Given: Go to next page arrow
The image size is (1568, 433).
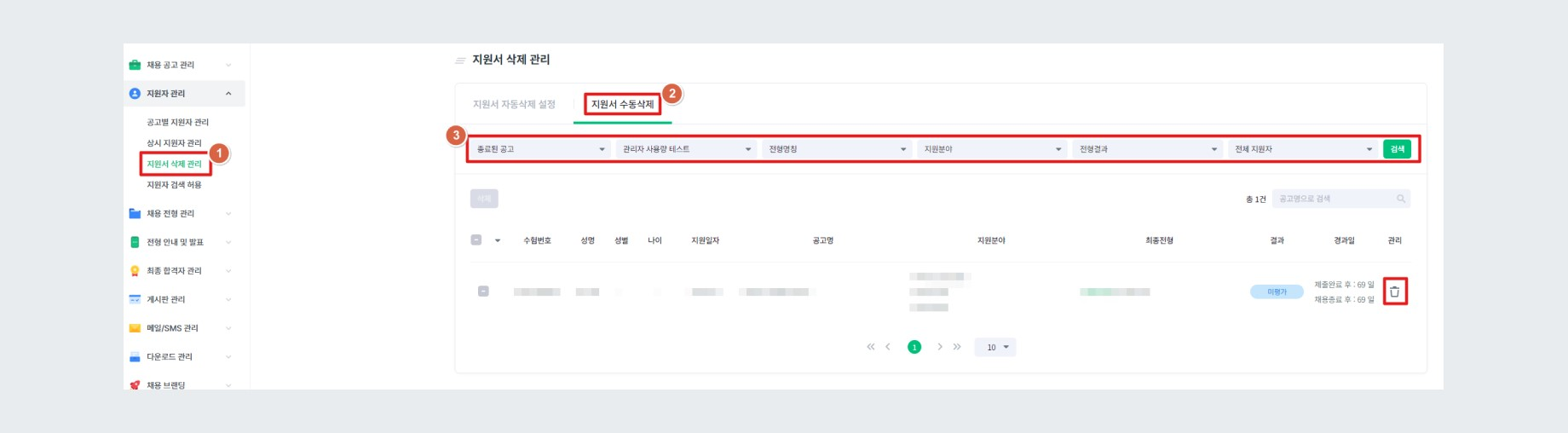Looking at the screenshot, I should [940, 347].
